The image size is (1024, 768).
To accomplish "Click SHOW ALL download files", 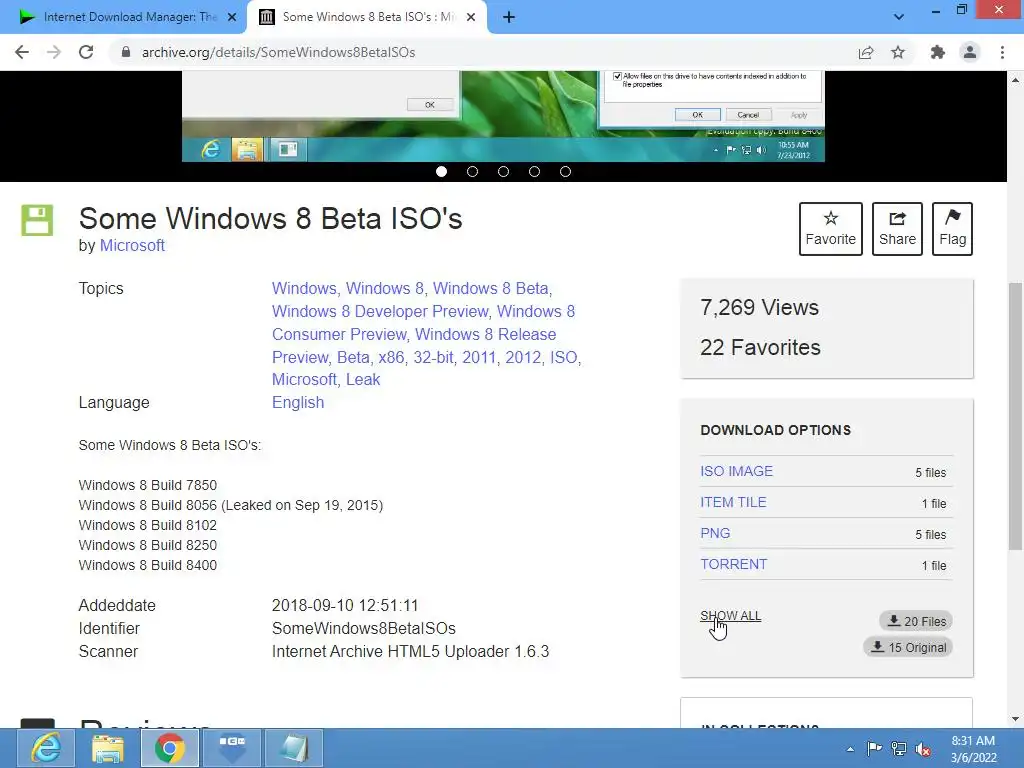I will pyautogui.click(x=730, y=616).
